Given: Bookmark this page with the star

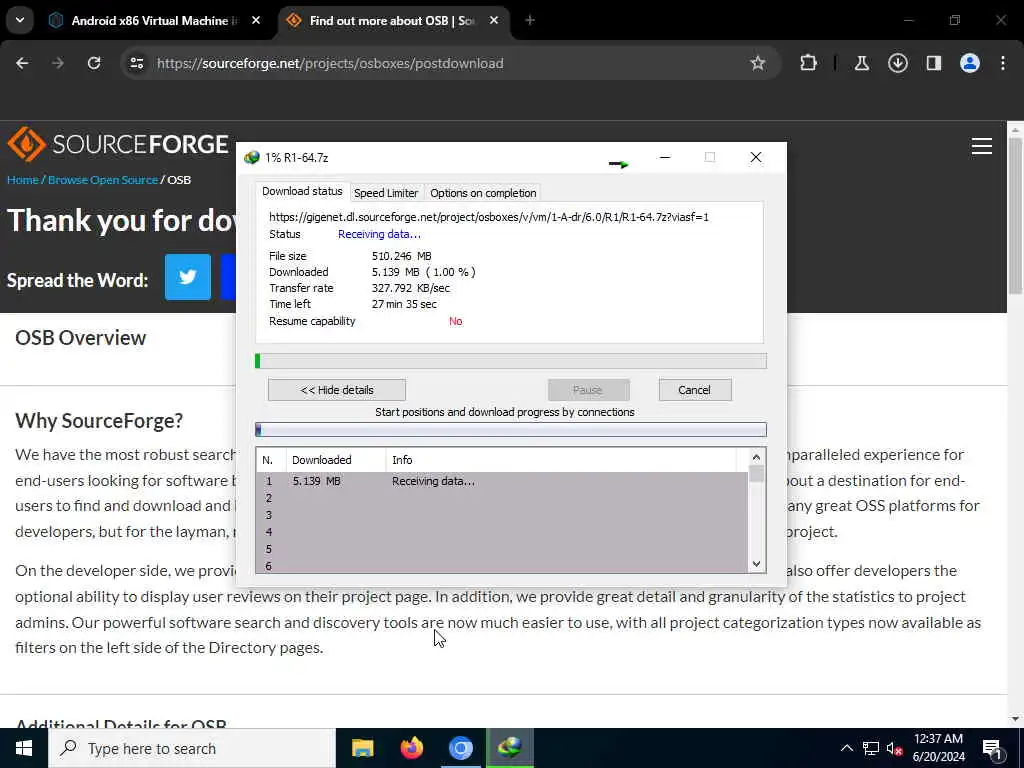Looking at the screenshot, I should coord(758,63).
